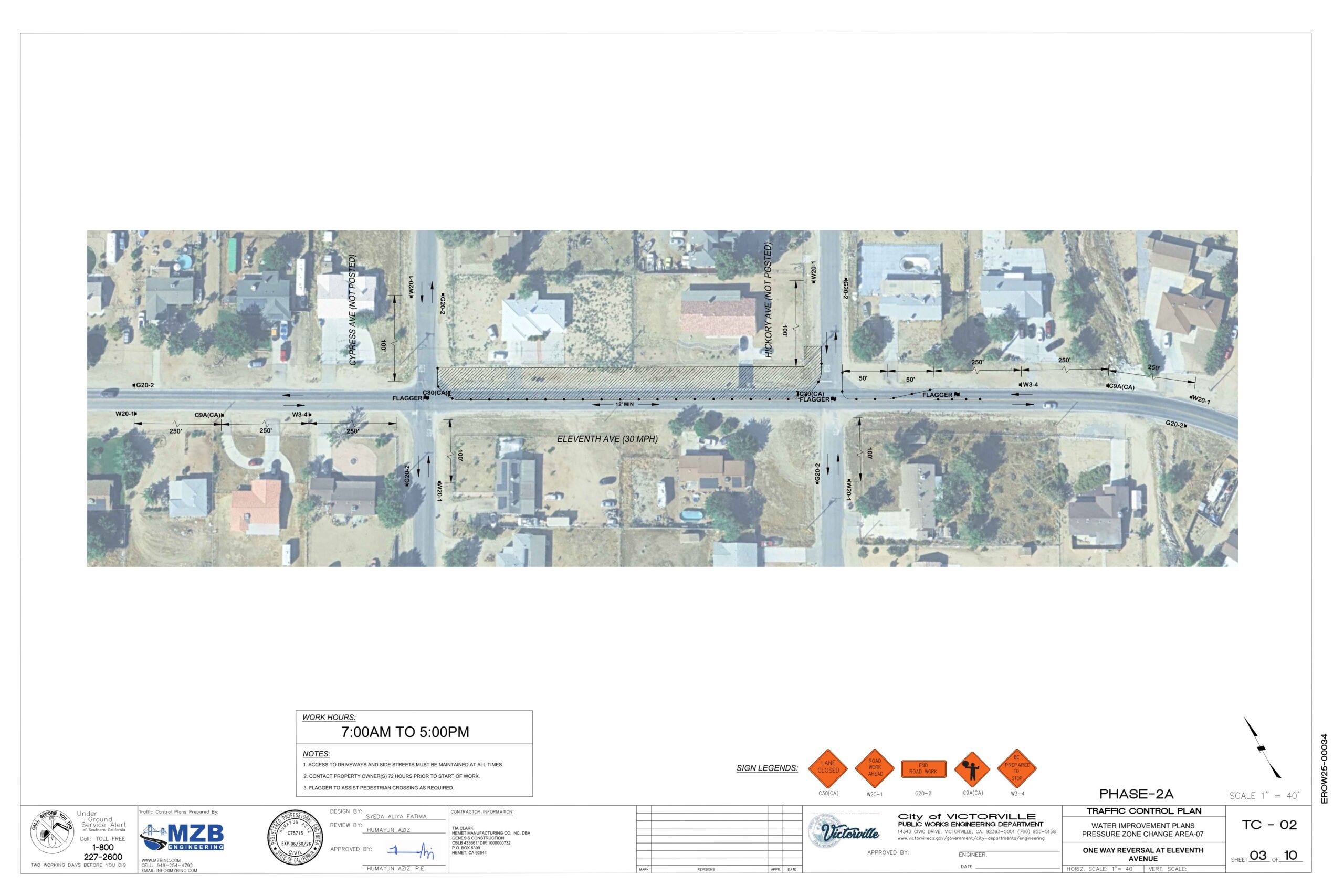1344x896 pixels.
Task: Click the End Road Work G20-2 sign
Action: [923, 768]
